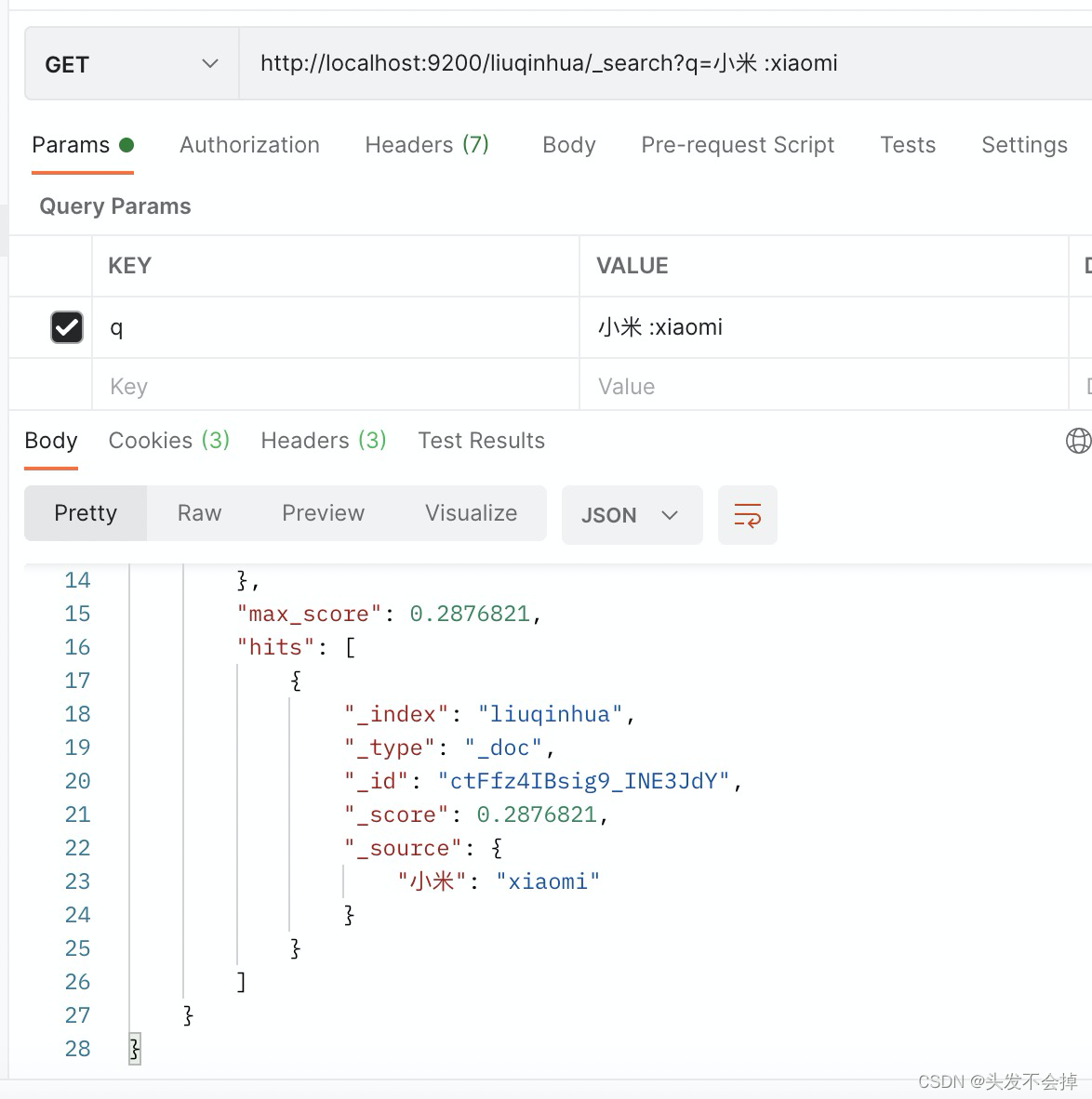Viewport: 1092px width, 1099px height.
Task: Expand the JSON format dropdown
Action: (x=632, y=515)
